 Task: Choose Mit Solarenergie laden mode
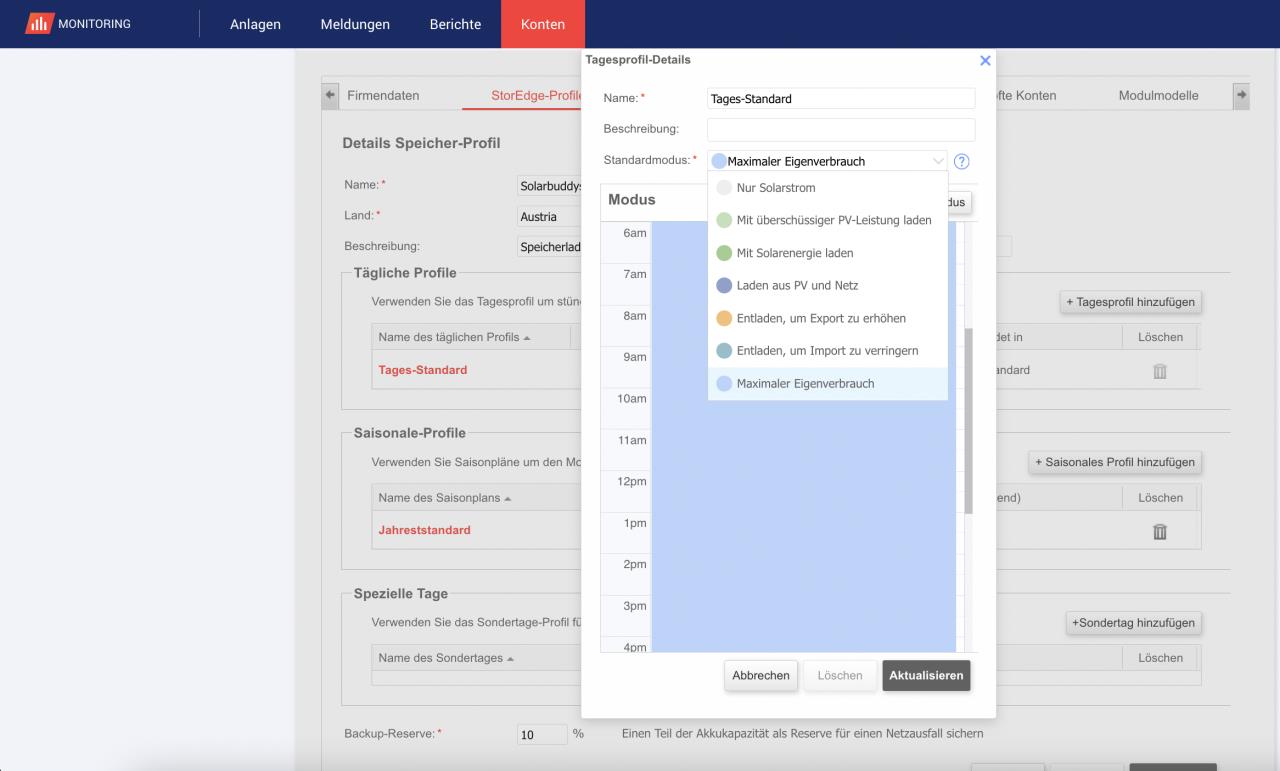click(x=827, y=253)
